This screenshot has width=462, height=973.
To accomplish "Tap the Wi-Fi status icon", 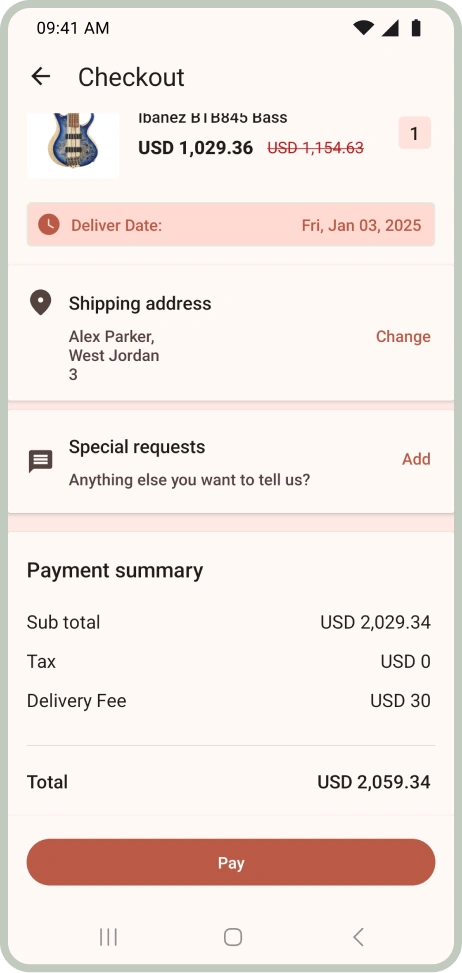I will pyautogui.click(x=363, y=27).
